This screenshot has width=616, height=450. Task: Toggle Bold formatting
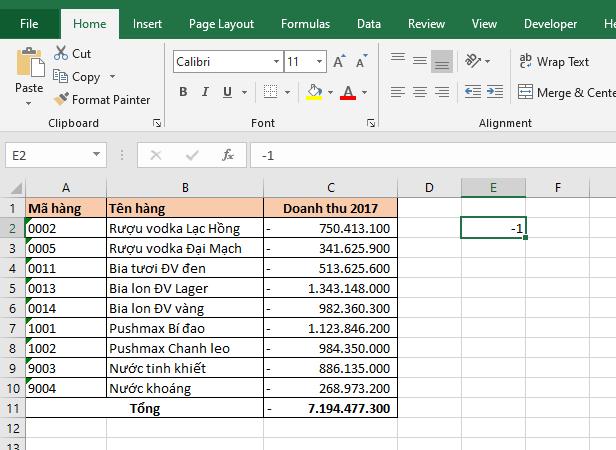pos(183,93)
